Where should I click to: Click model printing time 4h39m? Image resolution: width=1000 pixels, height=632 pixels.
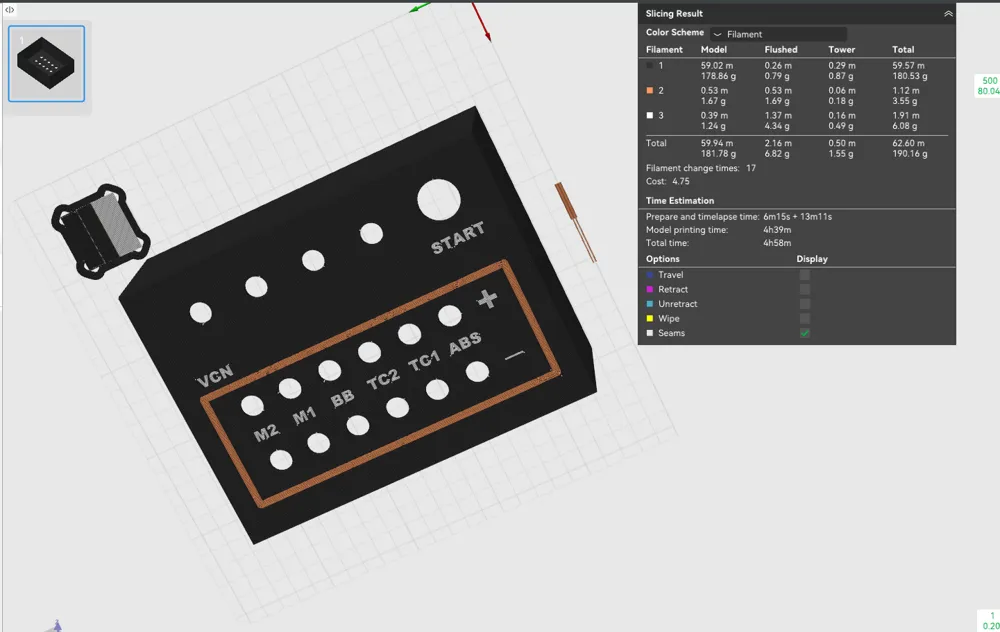point(777,230)
